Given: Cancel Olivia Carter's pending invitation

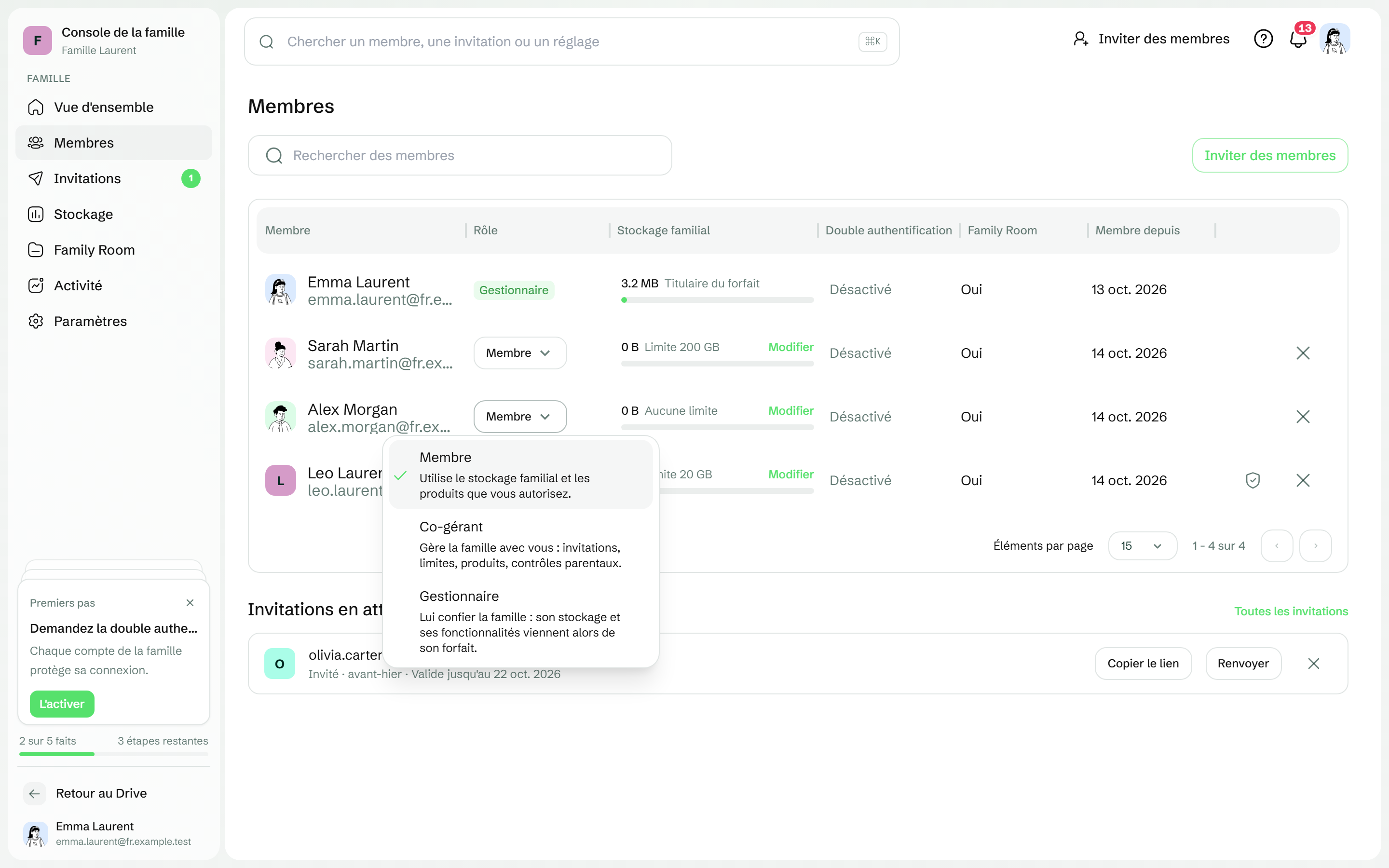Looking at the screenshot, I should [x=1313, y=664].
